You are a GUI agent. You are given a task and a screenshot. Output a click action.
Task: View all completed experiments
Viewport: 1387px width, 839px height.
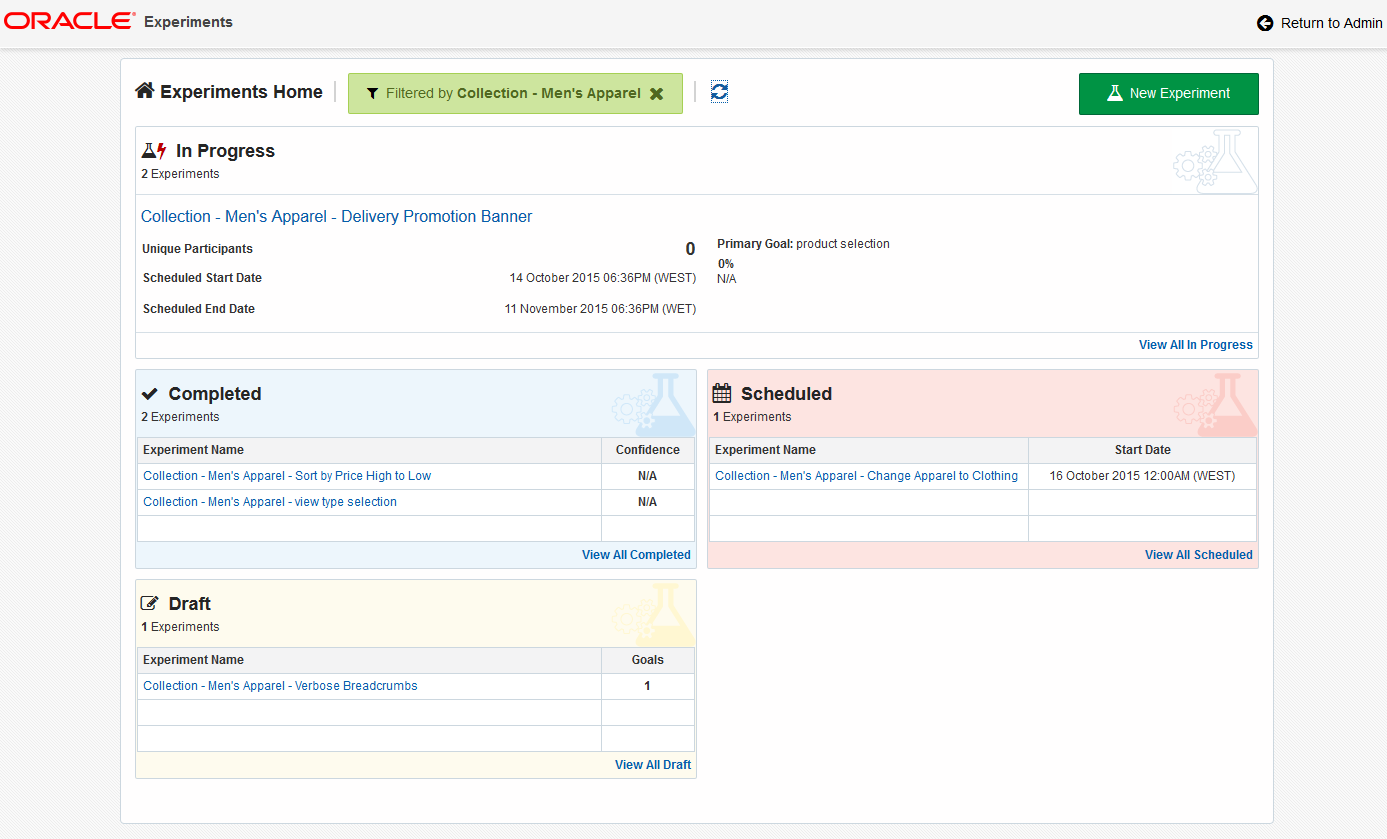tap(636, 555)
